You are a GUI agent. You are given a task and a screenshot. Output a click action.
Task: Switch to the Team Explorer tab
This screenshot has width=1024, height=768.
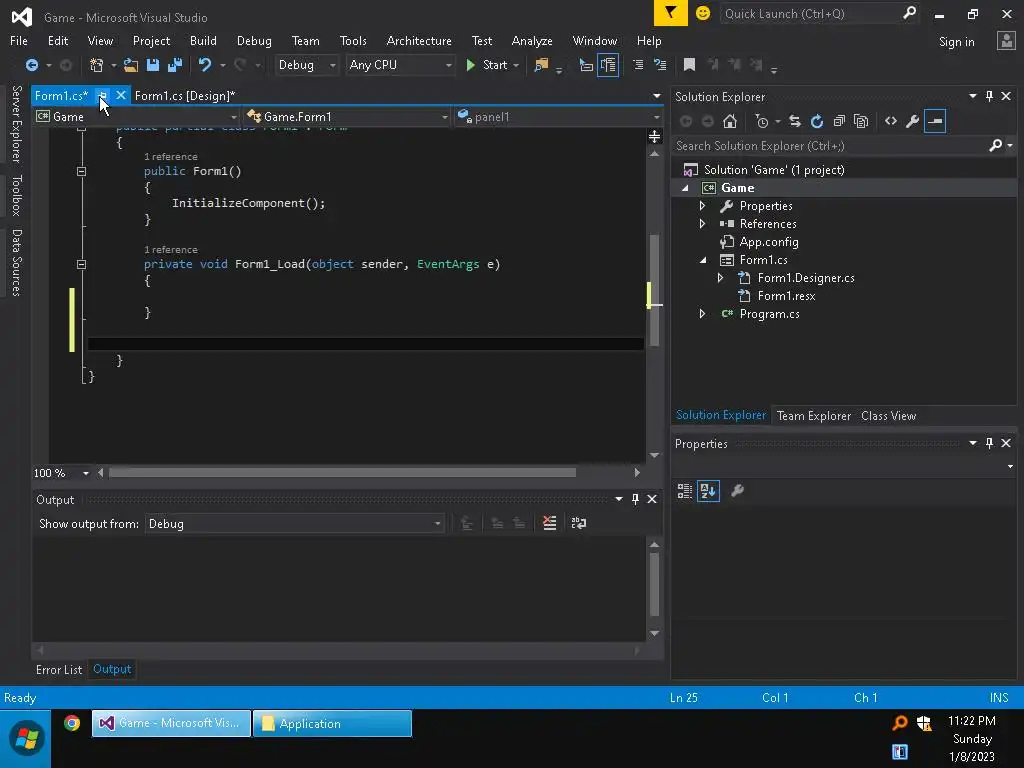point(814,415)
